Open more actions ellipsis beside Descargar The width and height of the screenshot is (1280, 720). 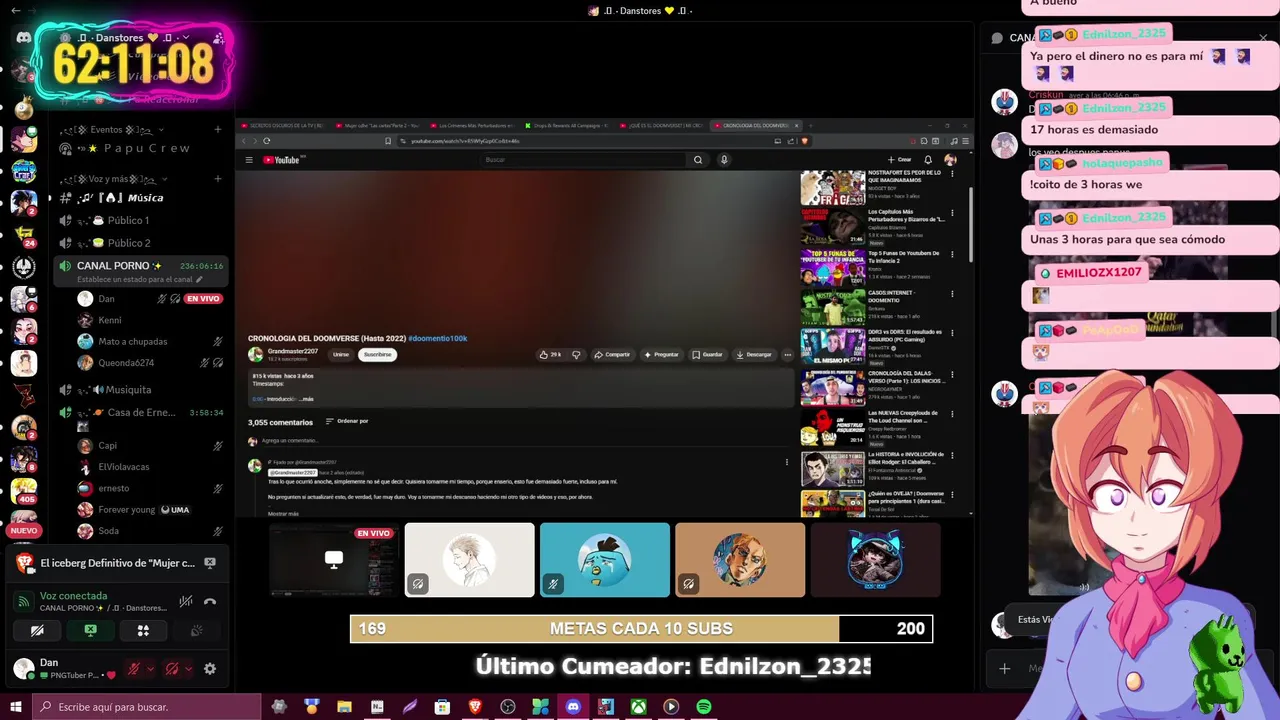[788, 355]
